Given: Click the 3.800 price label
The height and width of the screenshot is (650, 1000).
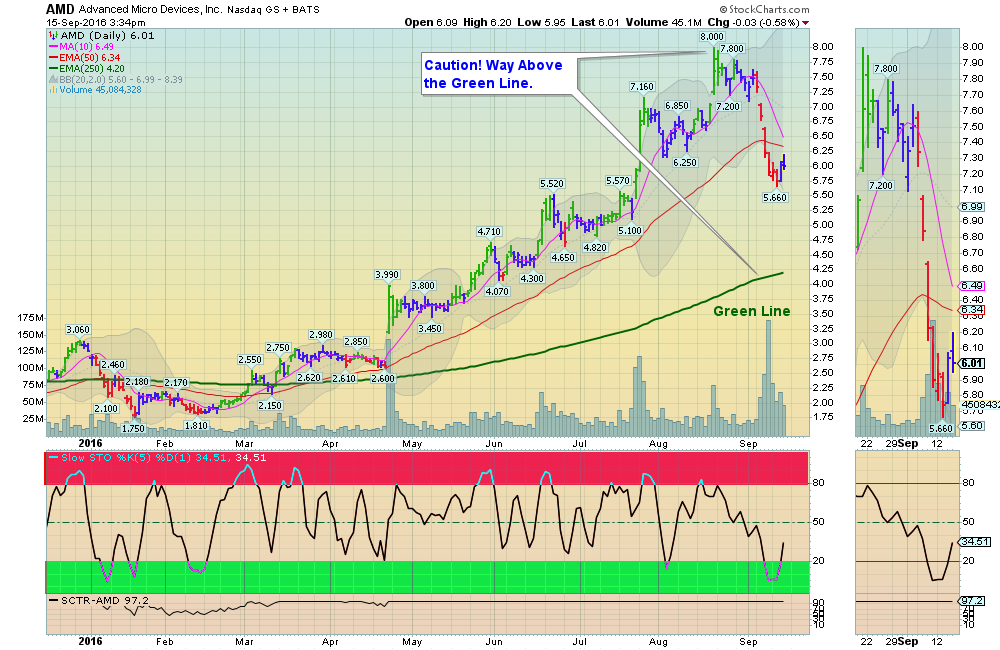Looking at the screenshot, I should coord(423,286).
